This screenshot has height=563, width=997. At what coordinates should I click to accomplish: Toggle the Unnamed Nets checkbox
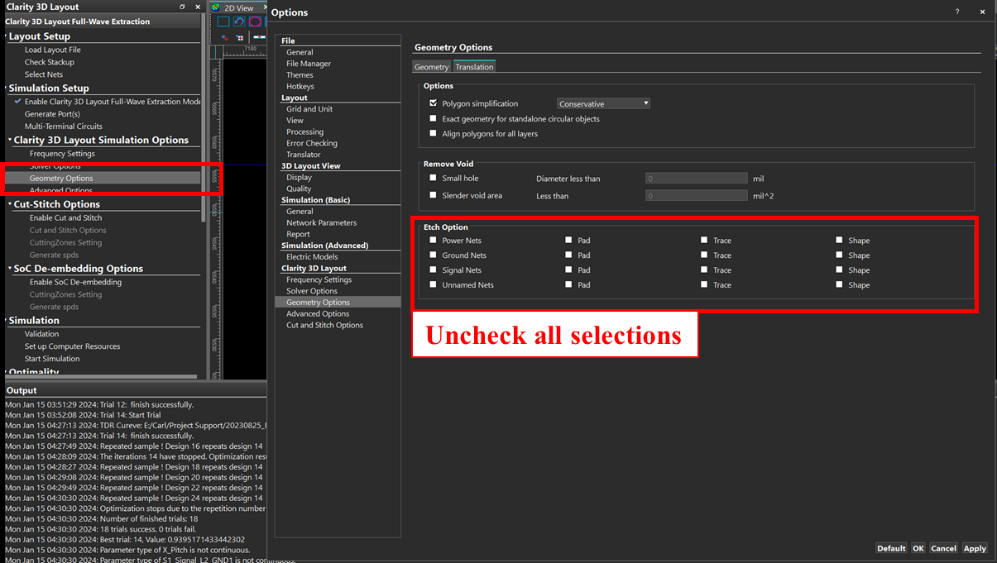click(433, 284)
